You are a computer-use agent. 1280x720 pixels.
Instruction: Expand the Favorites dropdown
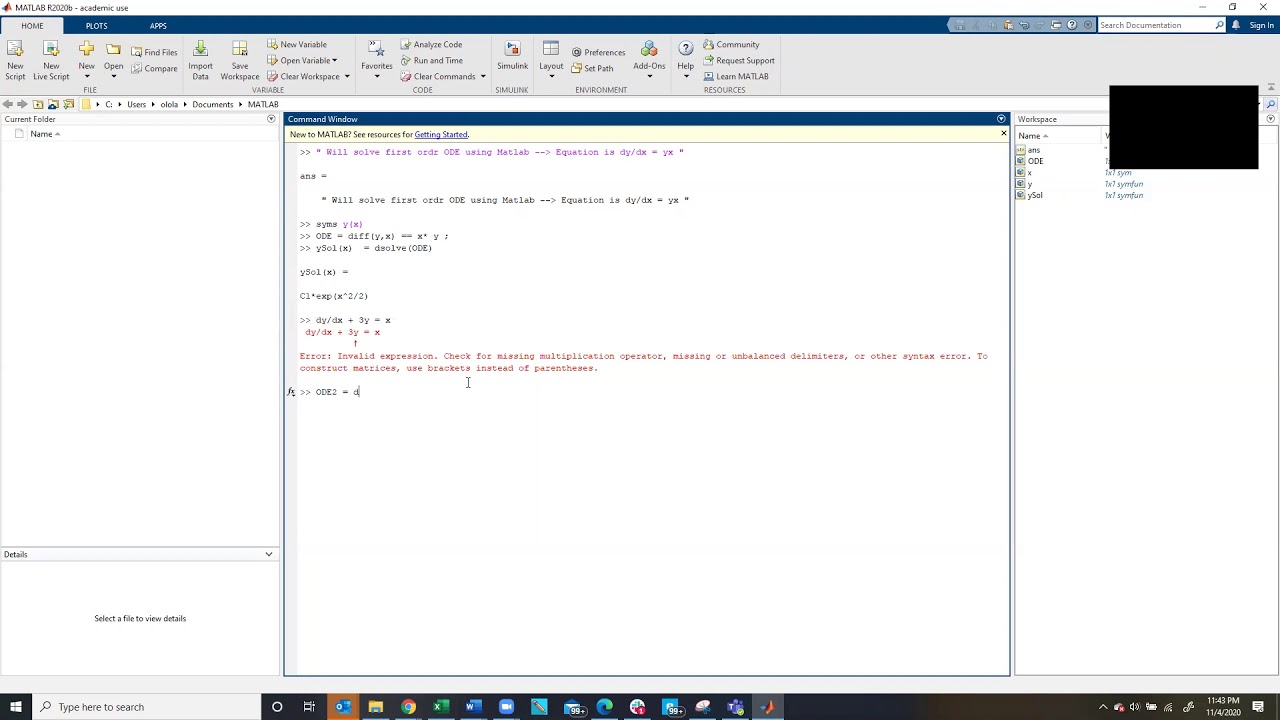coord(376,77)
